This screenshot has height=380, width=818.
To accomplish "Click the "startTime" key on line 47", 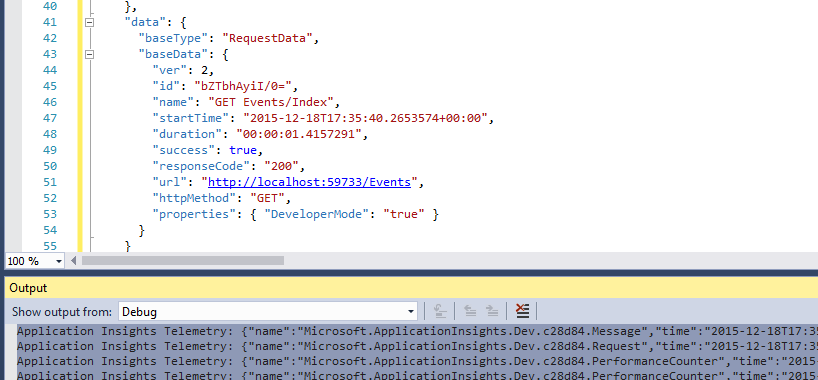I will pyautogui.click(x=191, y=118).
